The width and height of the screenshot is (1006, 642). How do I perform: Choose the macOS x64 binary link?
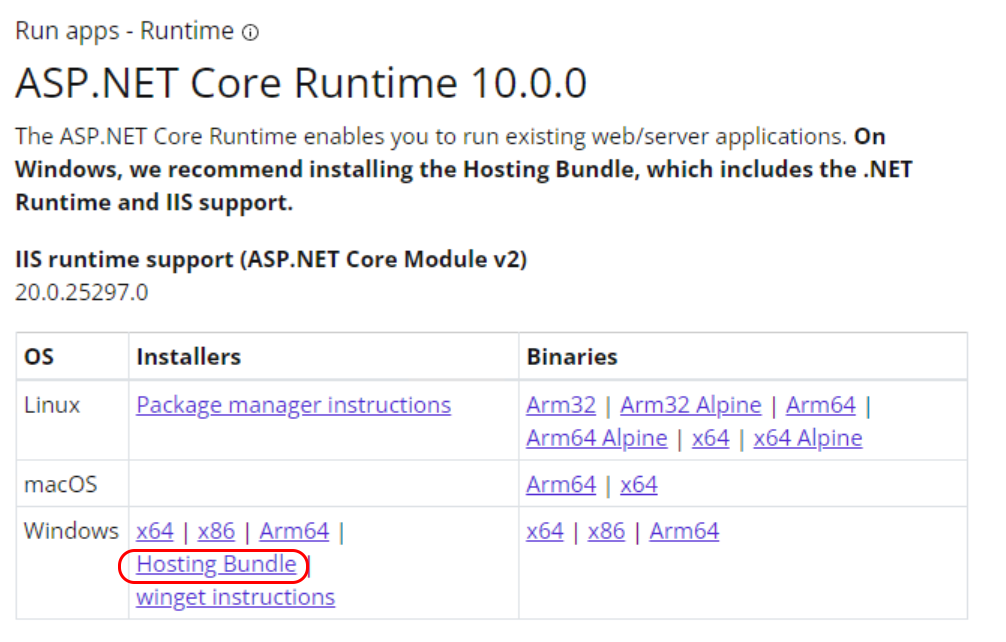pos(638,485)
